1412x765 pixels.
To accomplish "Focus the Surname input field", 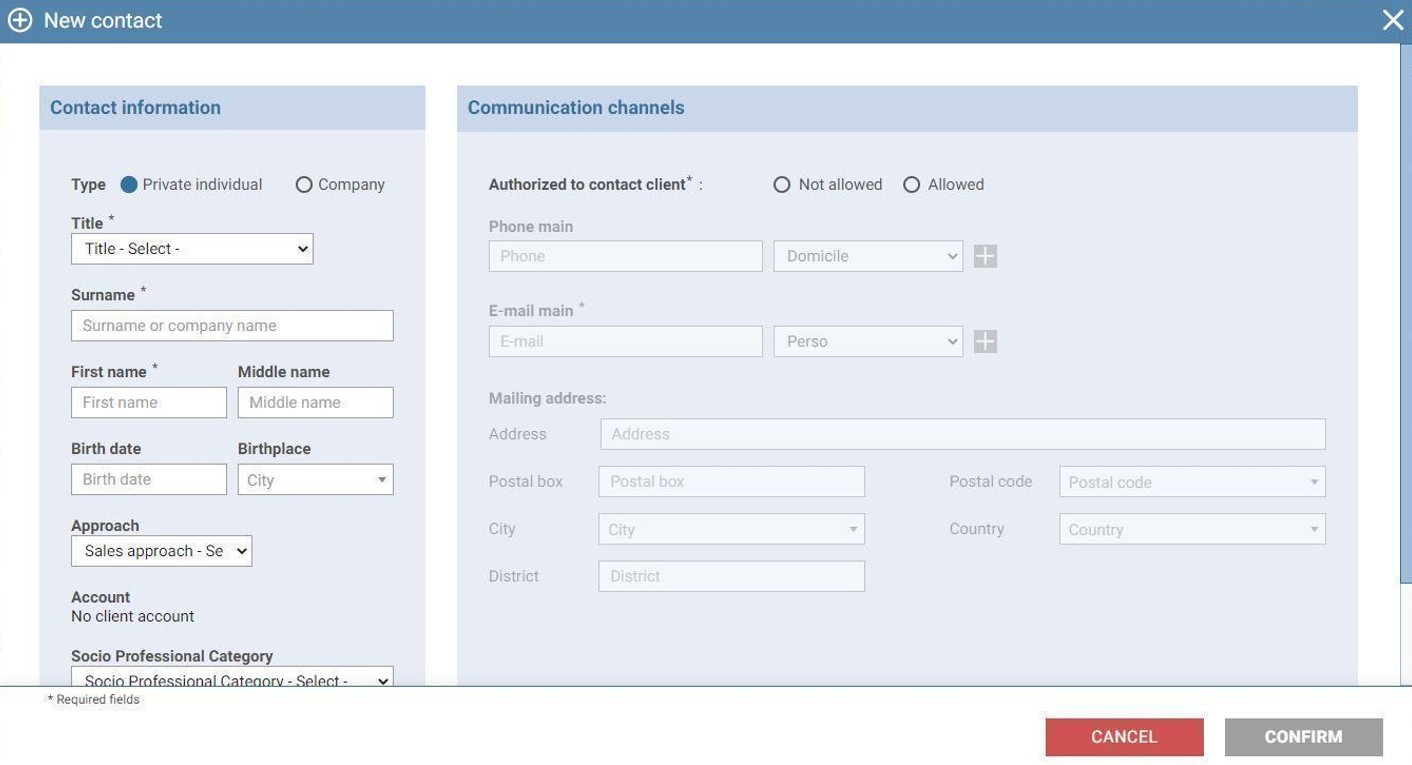I will pyautogui.click(x=232, y=325).
